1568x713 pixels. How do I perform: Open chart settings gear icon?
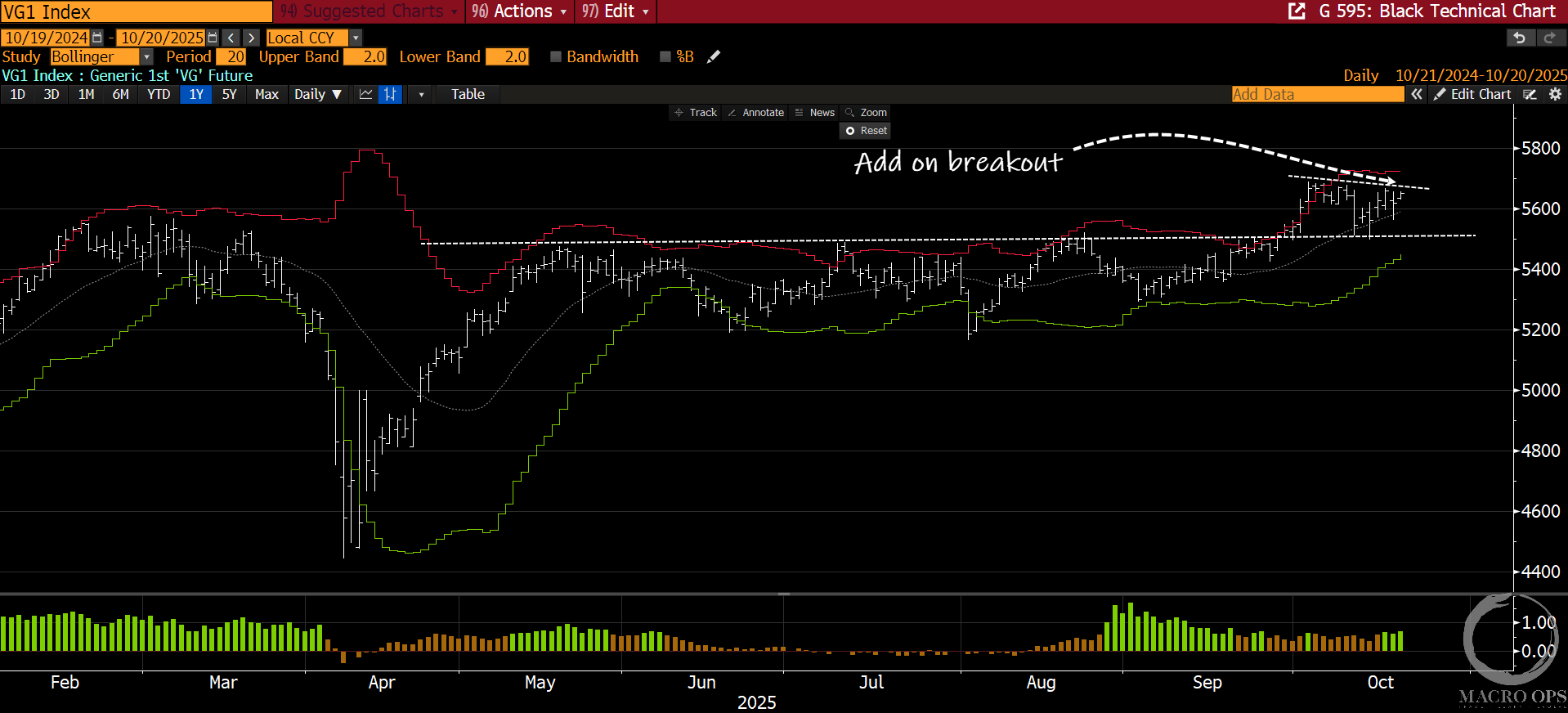pyautogui.click(x=1555, y=94)
